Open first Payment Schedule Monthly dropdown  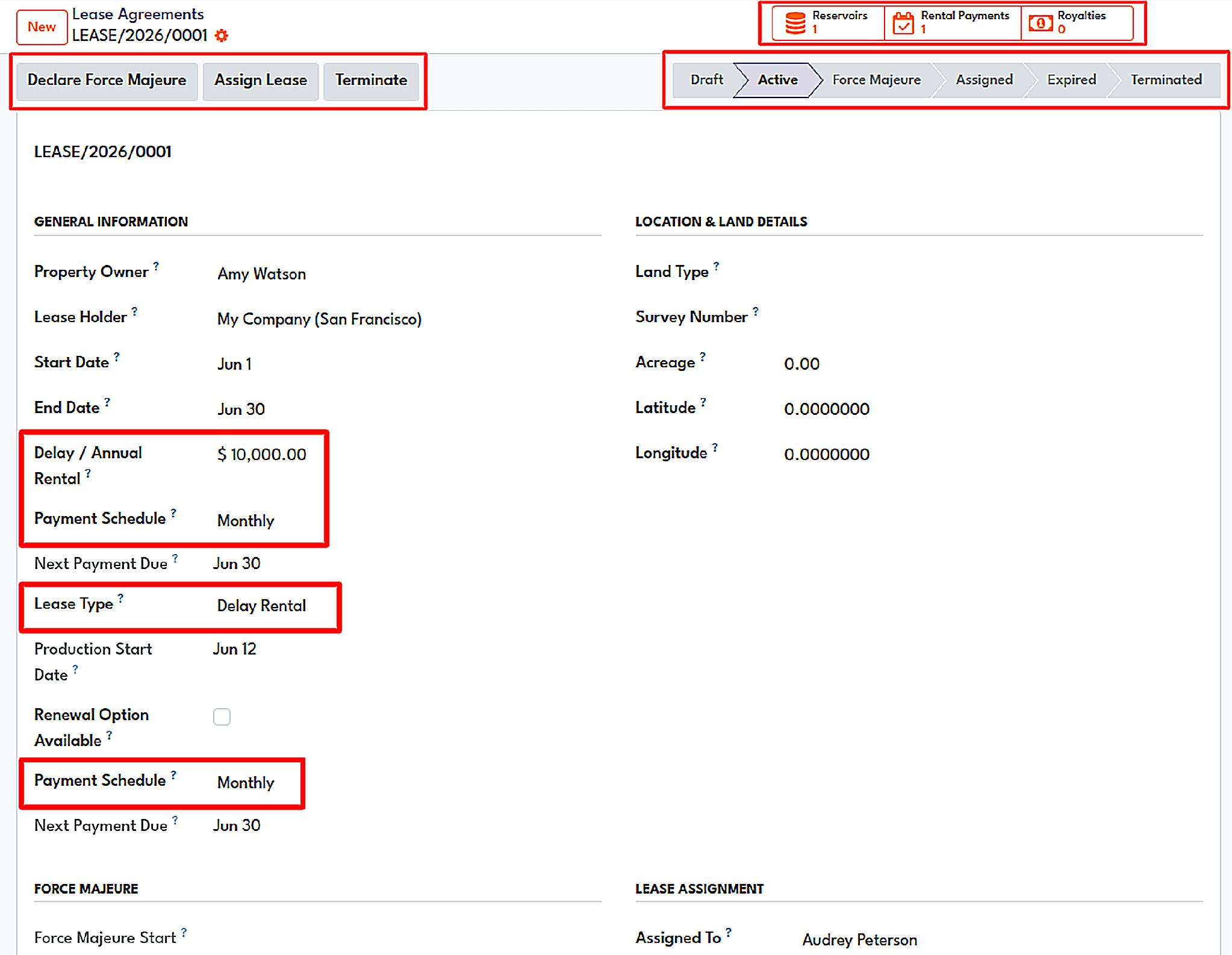[246, 521]
